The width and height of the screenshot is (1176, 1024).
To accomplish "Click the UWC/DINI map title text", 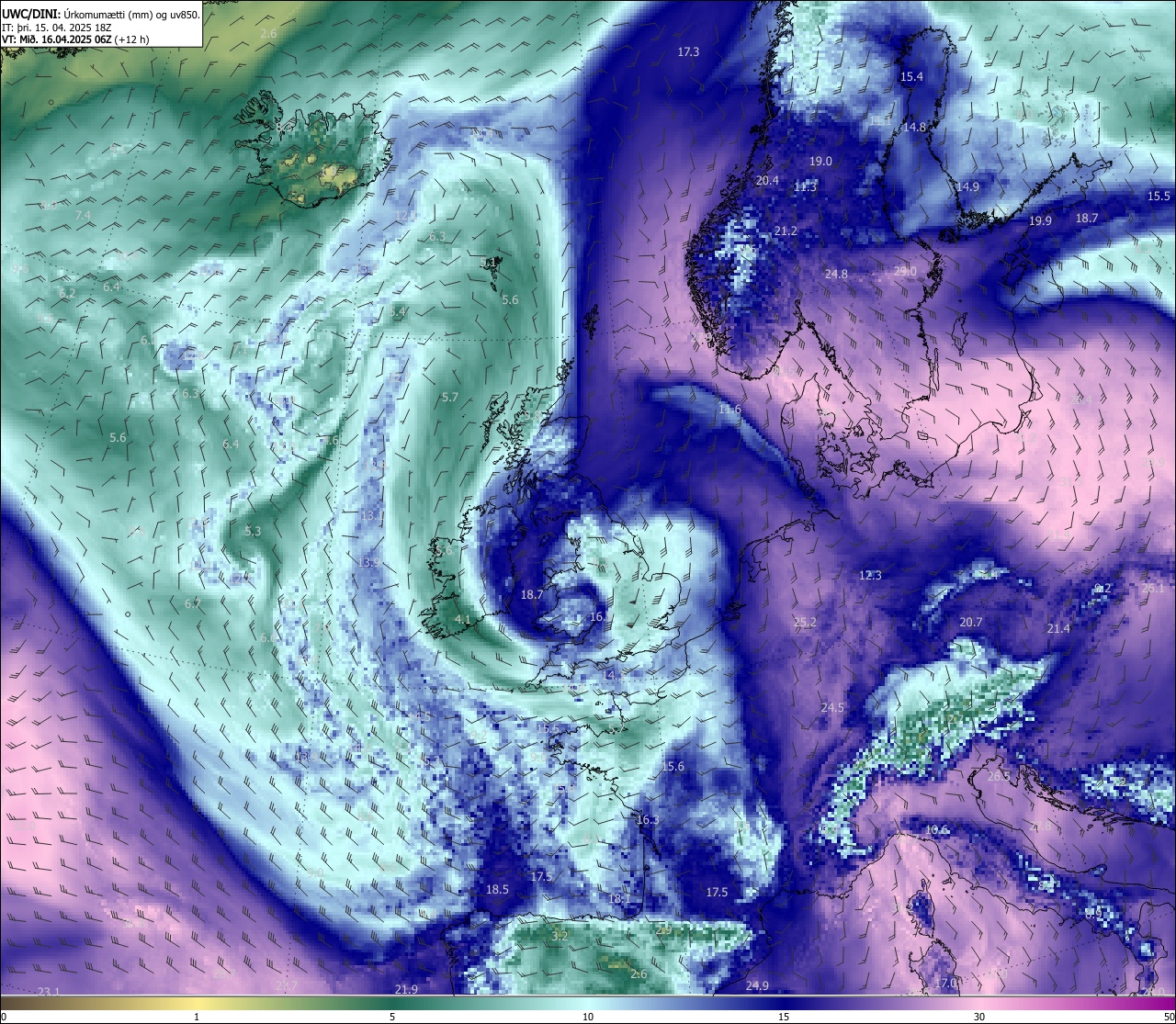I will [101, 14].
